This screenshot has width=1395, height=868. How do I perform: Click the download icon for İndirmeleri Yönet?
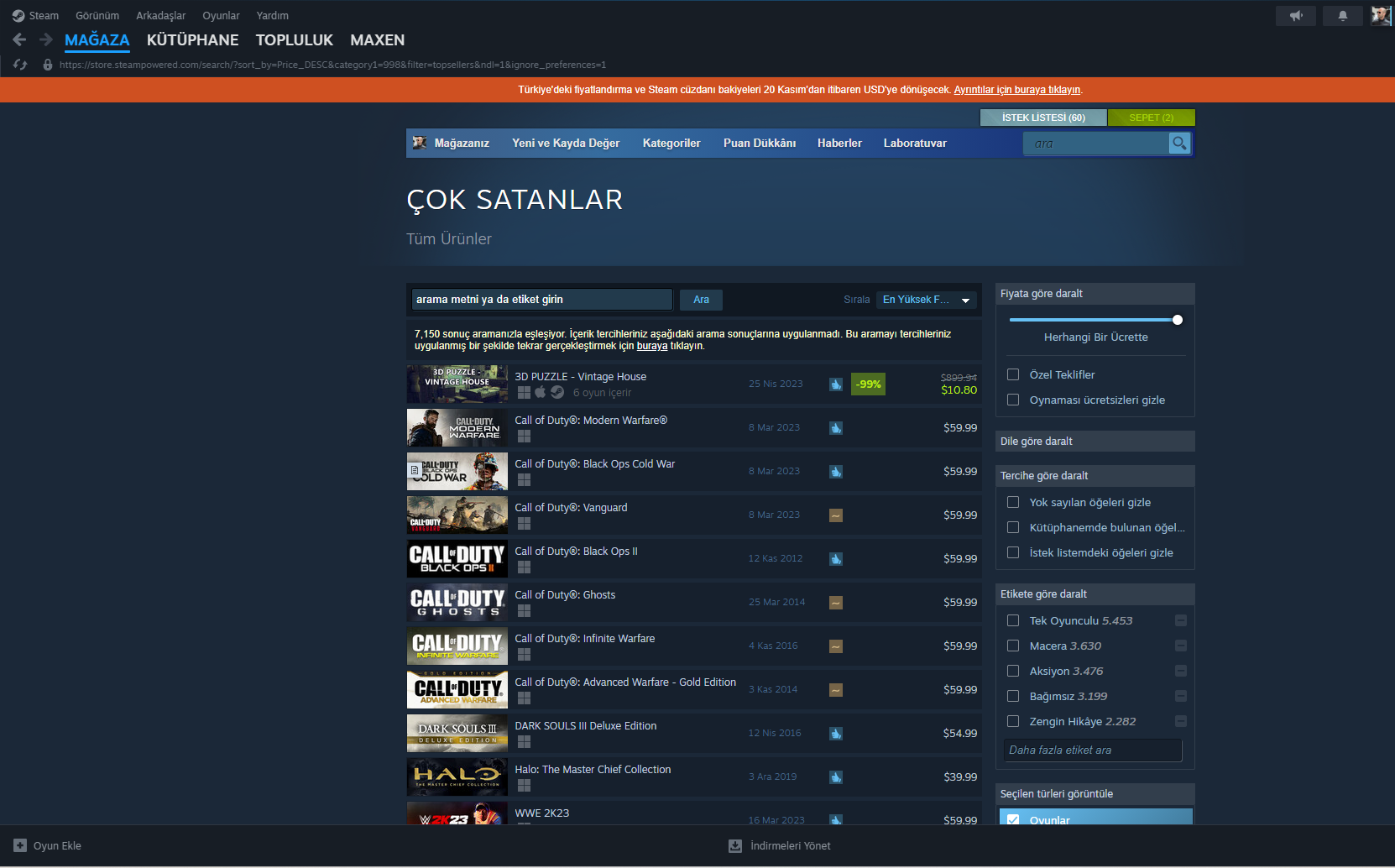[735, 845]
